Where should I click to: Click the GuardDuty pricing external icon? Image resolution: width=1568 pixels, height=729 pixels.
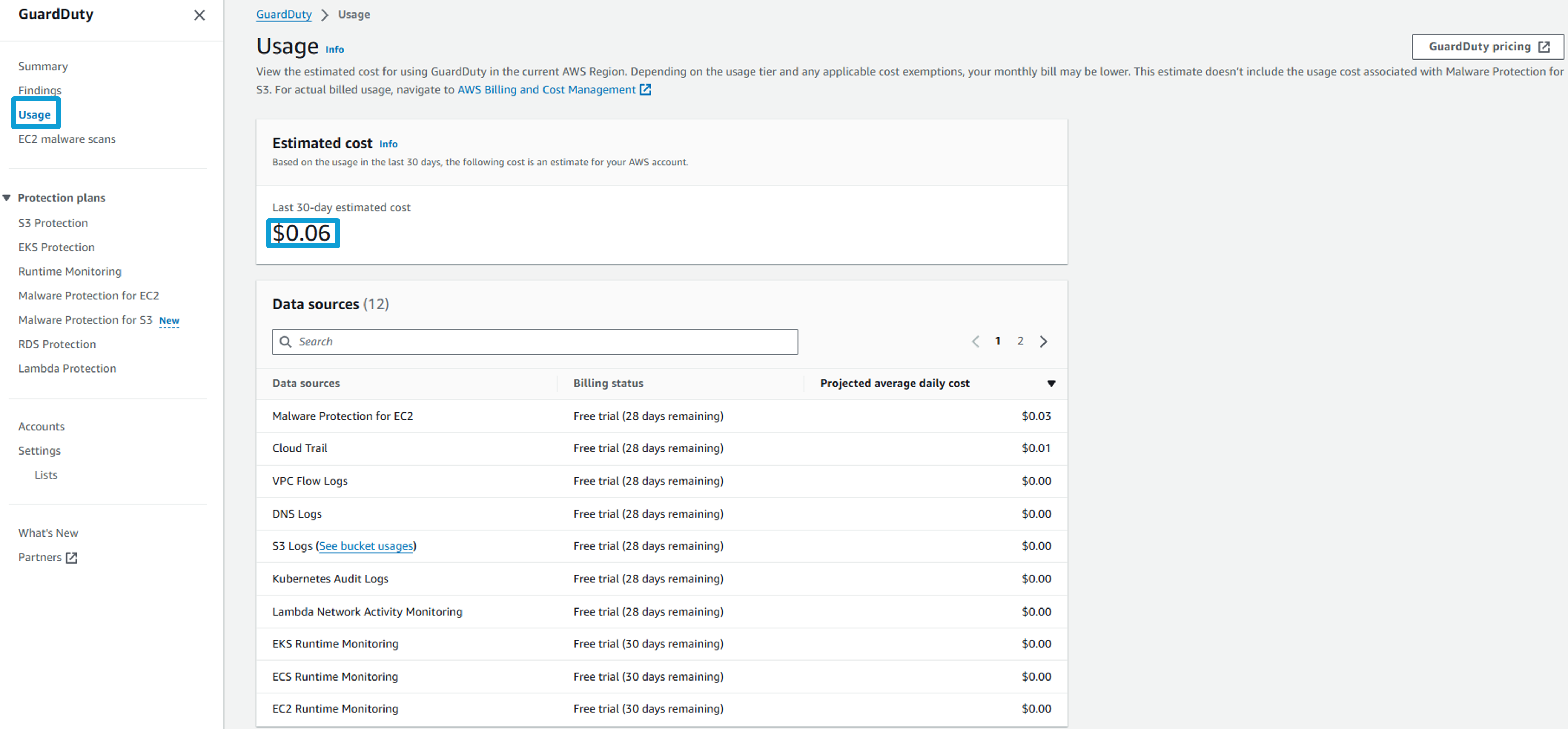point(1544,47)
